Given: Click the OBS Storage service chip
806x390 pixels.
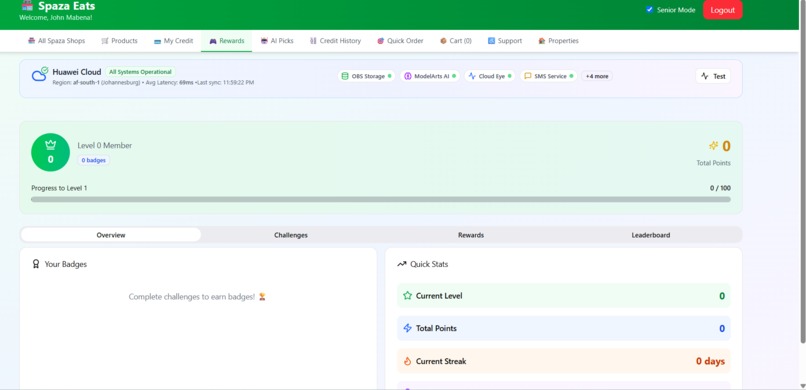Looking at the screenshot, I should [367, 76].
